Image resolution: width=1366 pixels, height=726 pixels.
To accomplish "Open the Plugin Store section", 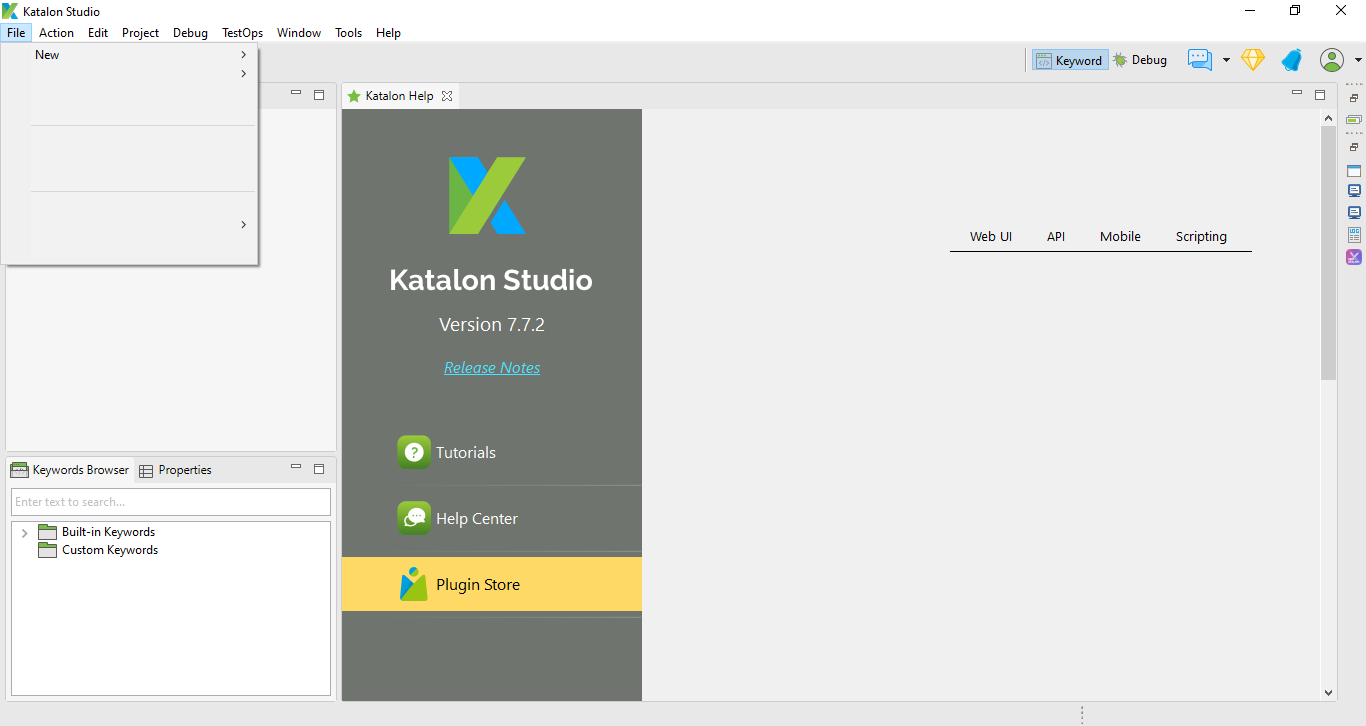I will coord(491,584).
